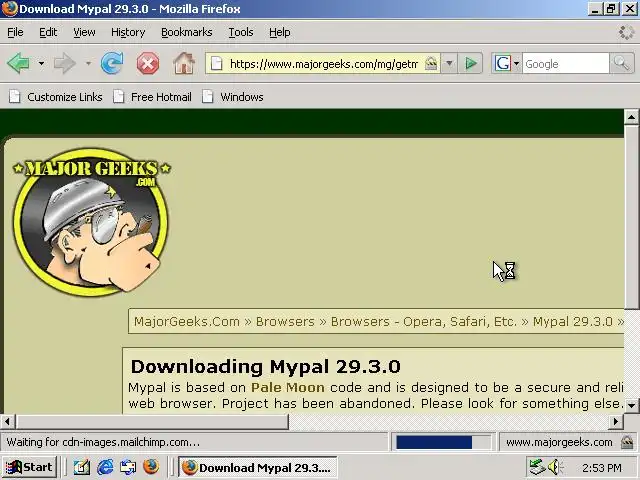Open the Free Hotmail bookmark

152,97
